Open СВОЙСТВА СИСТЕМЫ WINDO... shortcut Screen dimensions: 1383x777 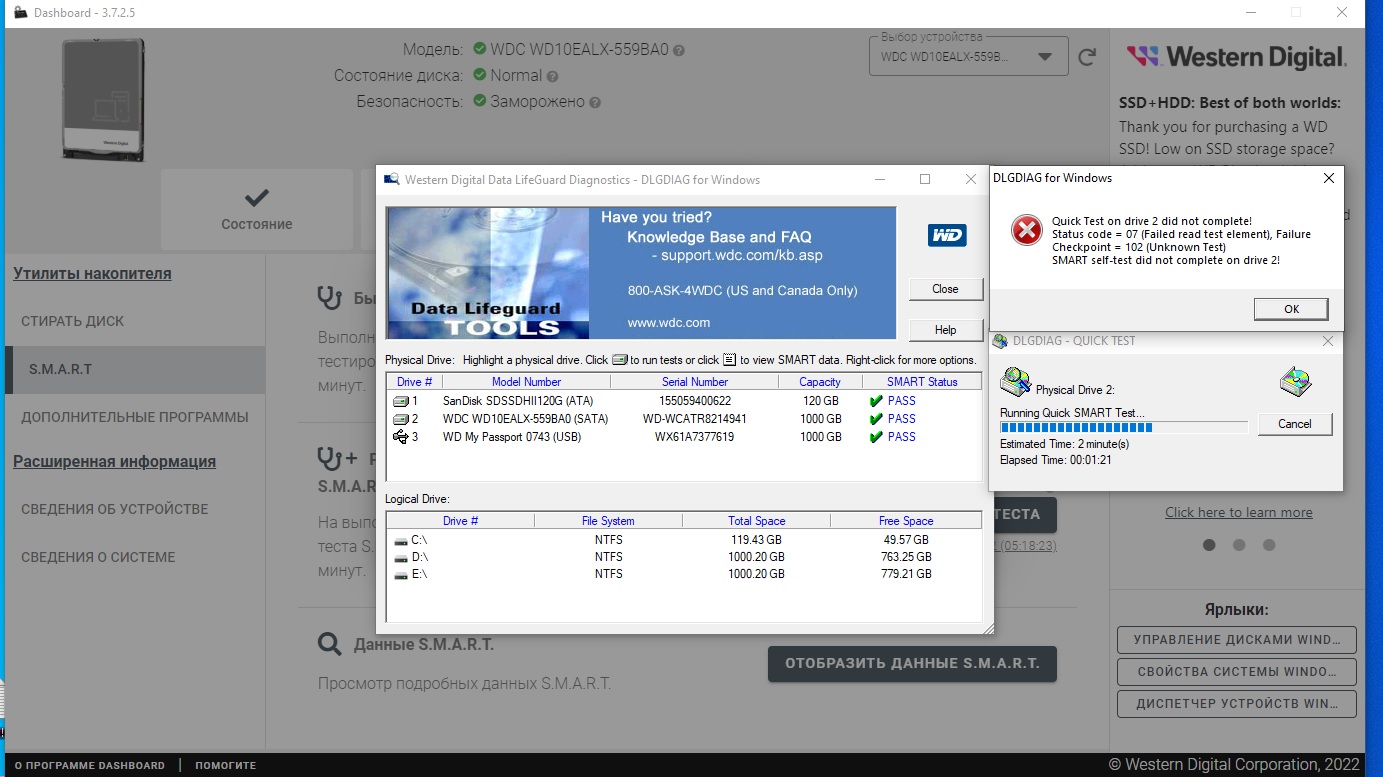[x=1237, y=672]
